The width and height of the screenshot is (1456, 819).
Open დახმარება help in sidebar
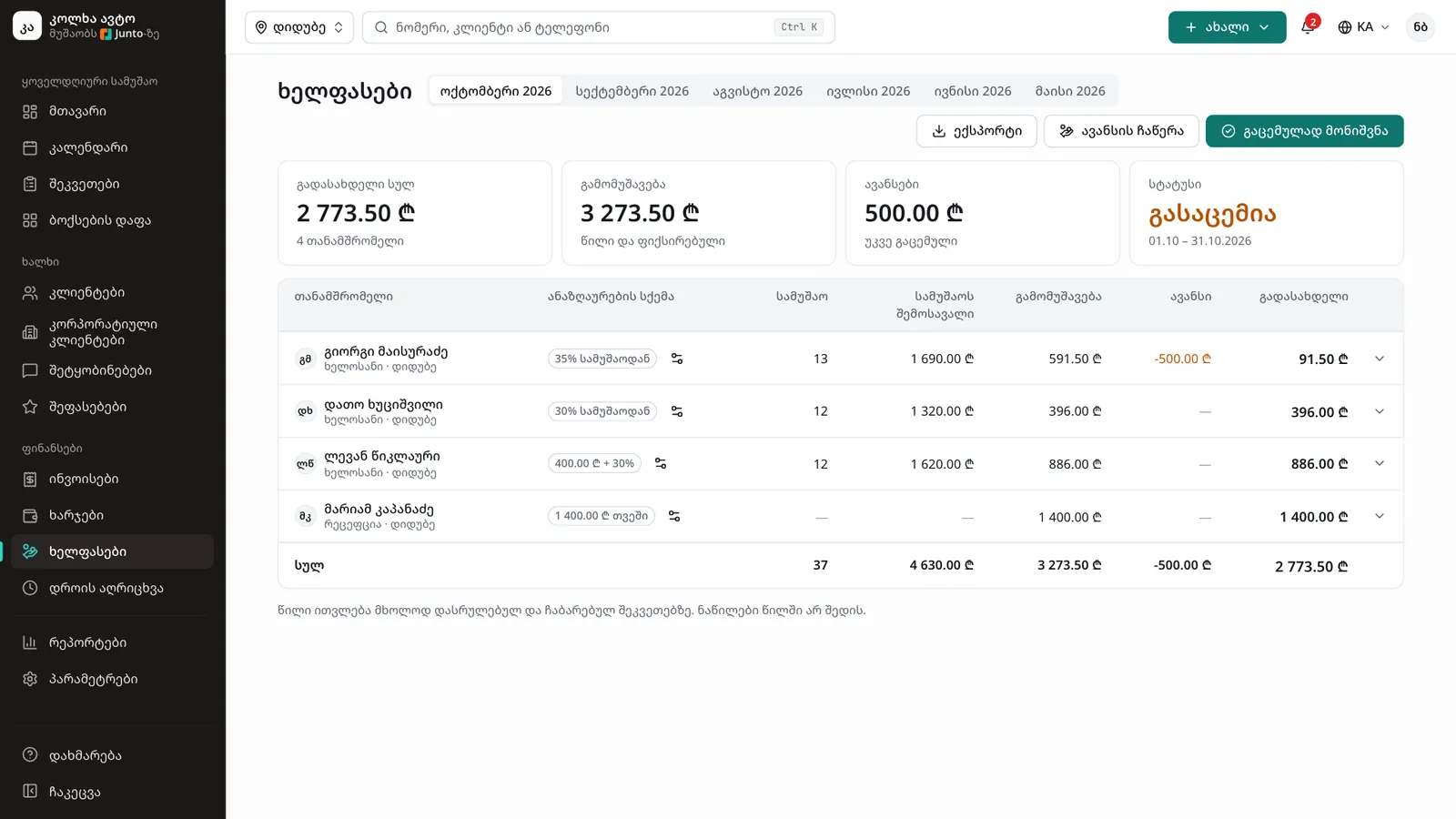click(113, 755)
